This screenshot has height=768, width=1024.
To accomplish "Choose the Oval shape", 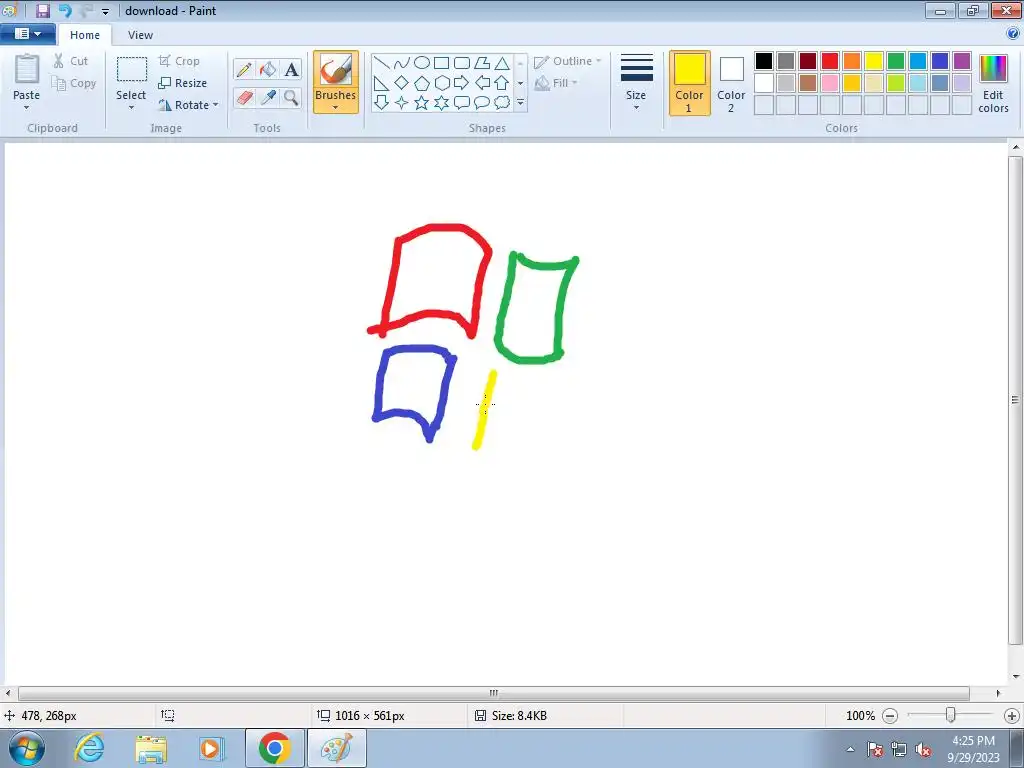I will 422,63.
